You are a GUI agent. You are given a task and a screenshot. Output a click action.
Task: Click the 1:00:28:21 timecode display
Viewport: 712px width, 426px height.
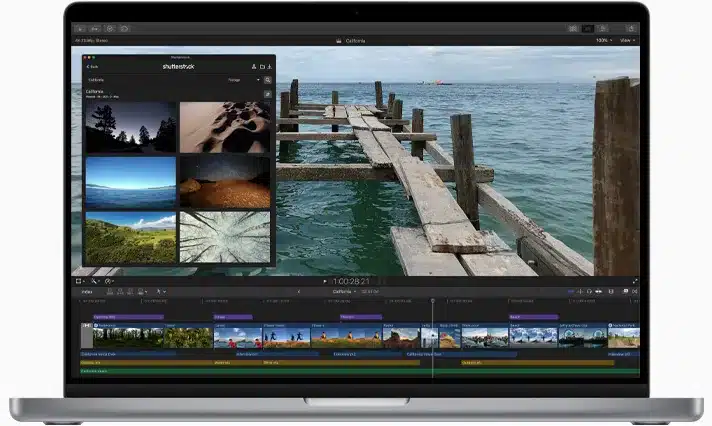pyautogui.click(x=351, y=282)
